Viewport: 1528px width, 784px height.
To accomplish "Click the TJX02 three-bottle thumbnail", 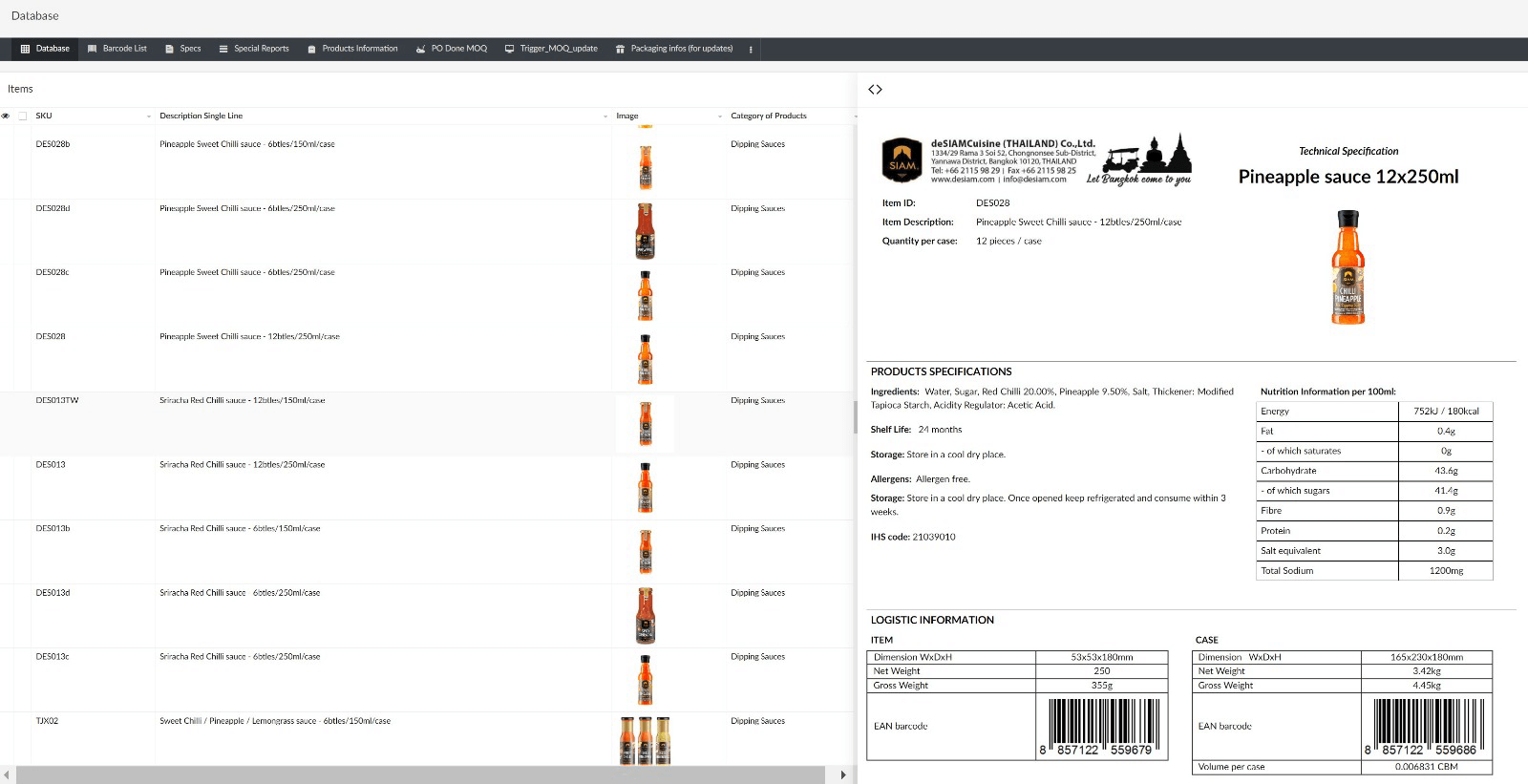I will (x=646, y=741).
